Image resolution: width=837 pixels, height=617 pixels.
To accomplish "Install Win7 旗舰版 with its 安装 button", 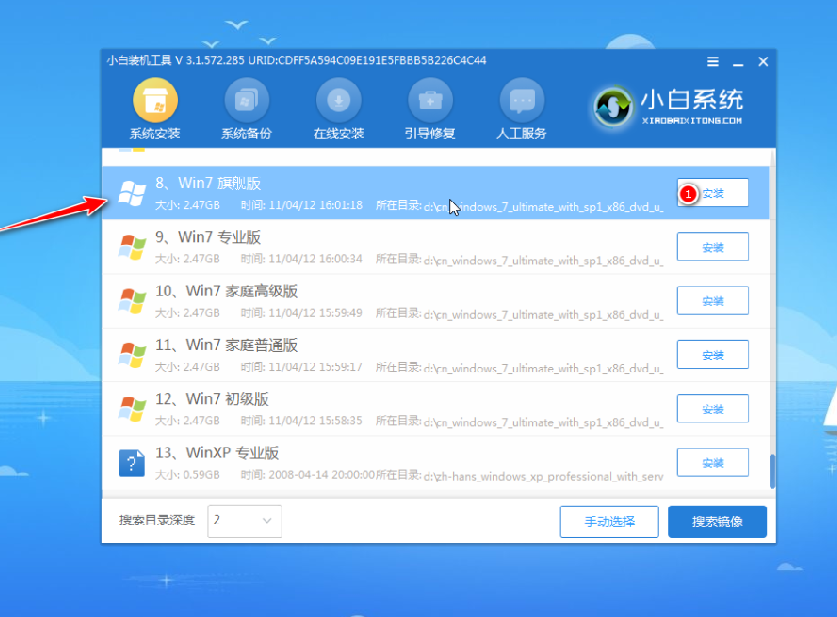I will [x=713, y=193].
